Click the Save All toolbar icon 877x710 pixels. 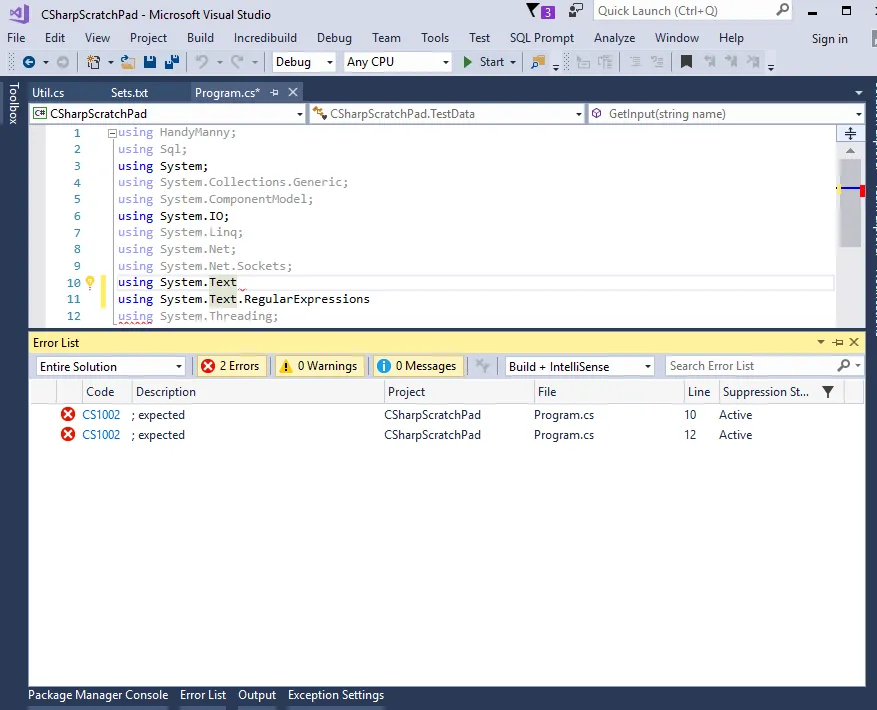pos(172,62)
